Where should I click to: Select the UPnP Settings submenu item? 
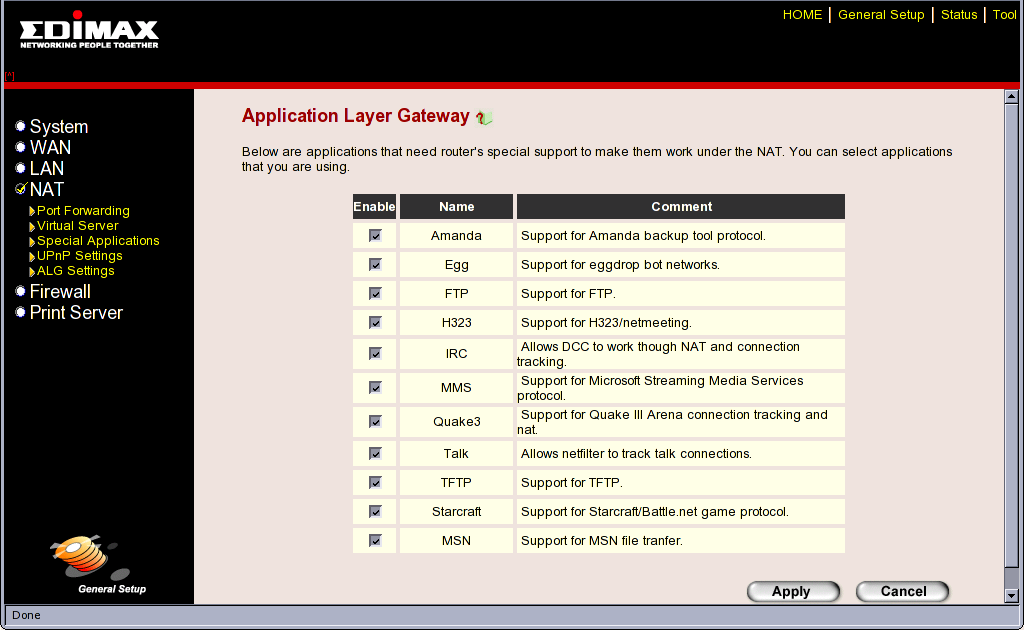(79, 256)
